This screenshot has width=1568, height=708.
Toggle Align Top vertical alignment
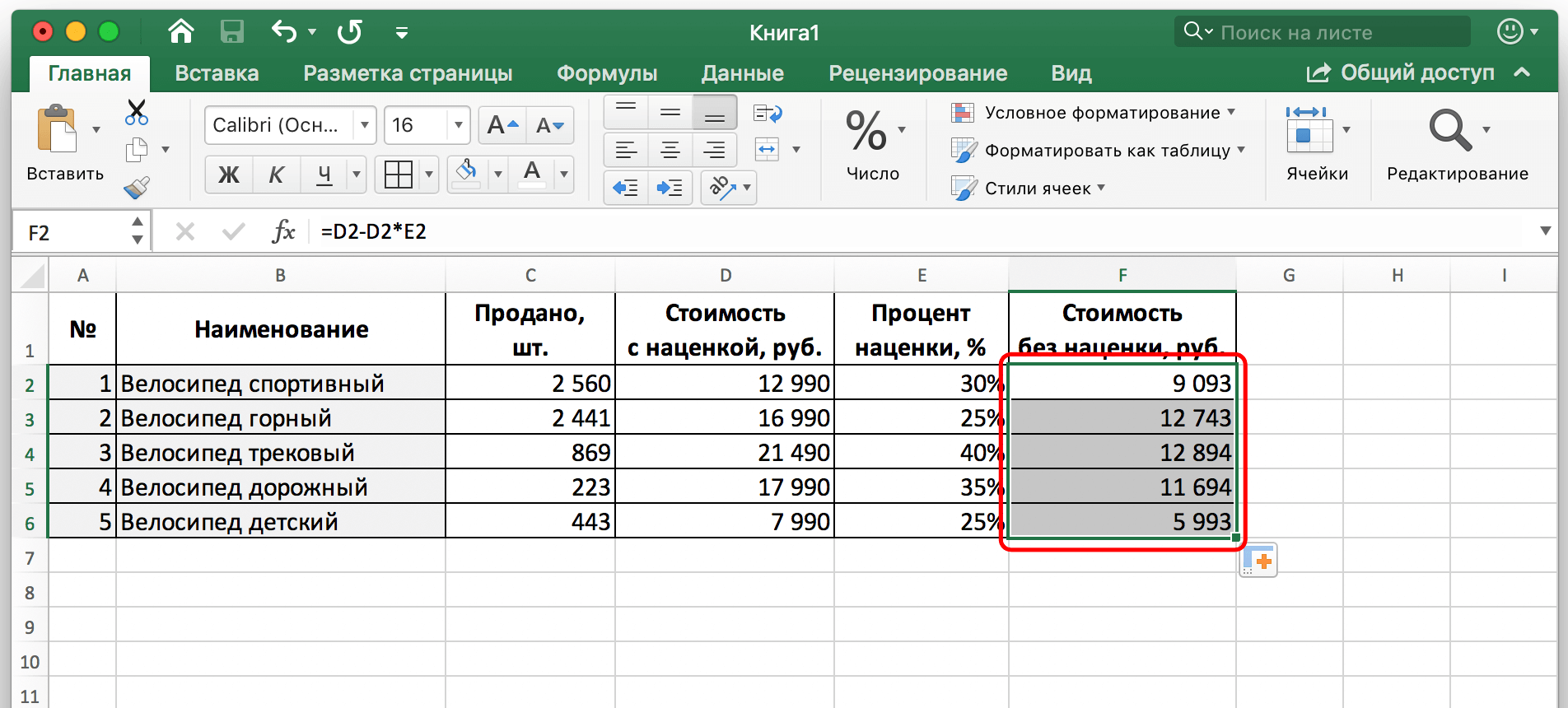626,113
